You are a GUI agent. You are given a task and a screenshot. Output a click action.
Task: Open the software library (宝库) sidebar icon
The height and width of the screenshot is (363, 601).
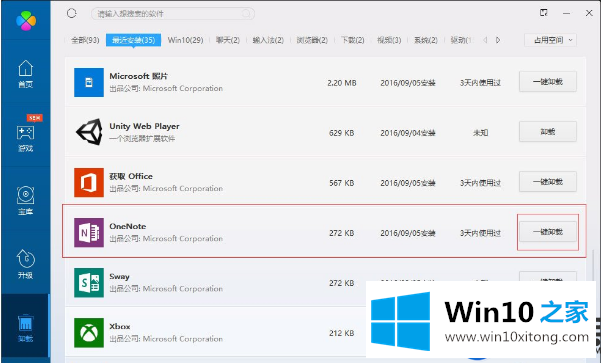coord(25,200)
